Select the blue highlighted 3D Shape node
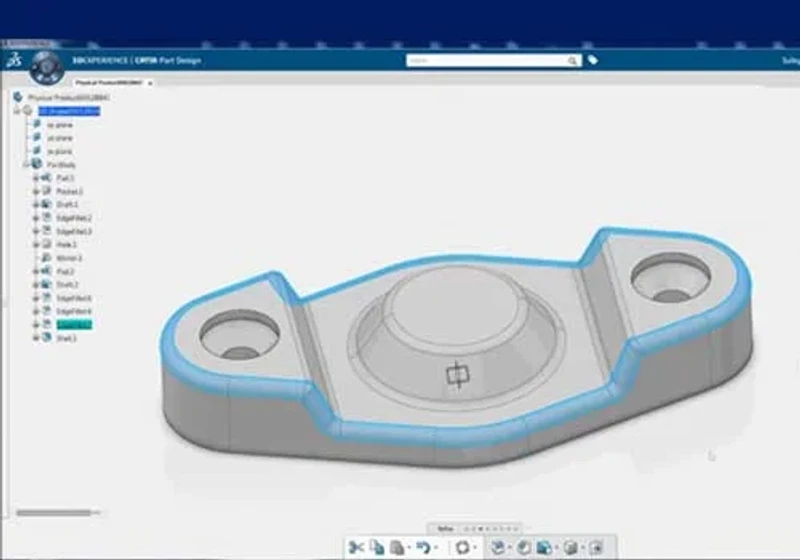Screen dimensions: 800x560 [x=69, y=111]
